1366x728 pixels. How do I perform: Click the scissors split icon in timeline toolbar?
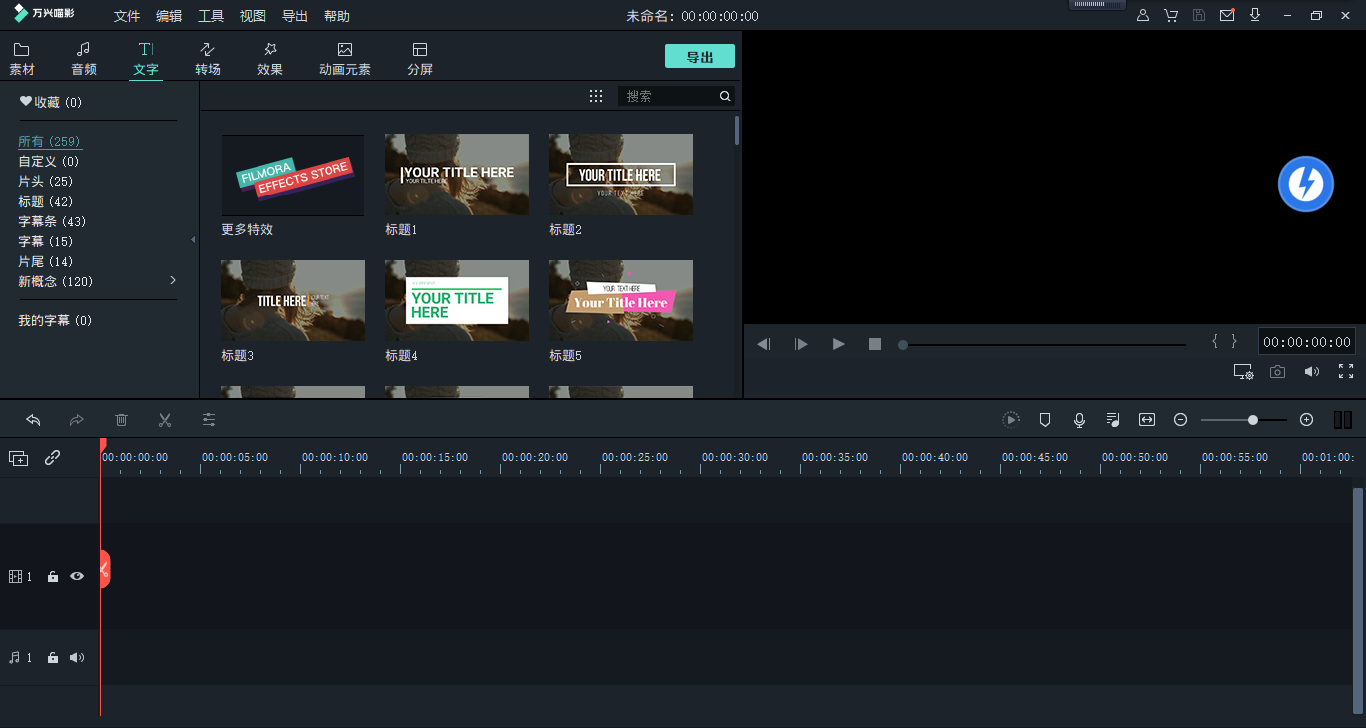pyautogui.click(x=165, y=420)
